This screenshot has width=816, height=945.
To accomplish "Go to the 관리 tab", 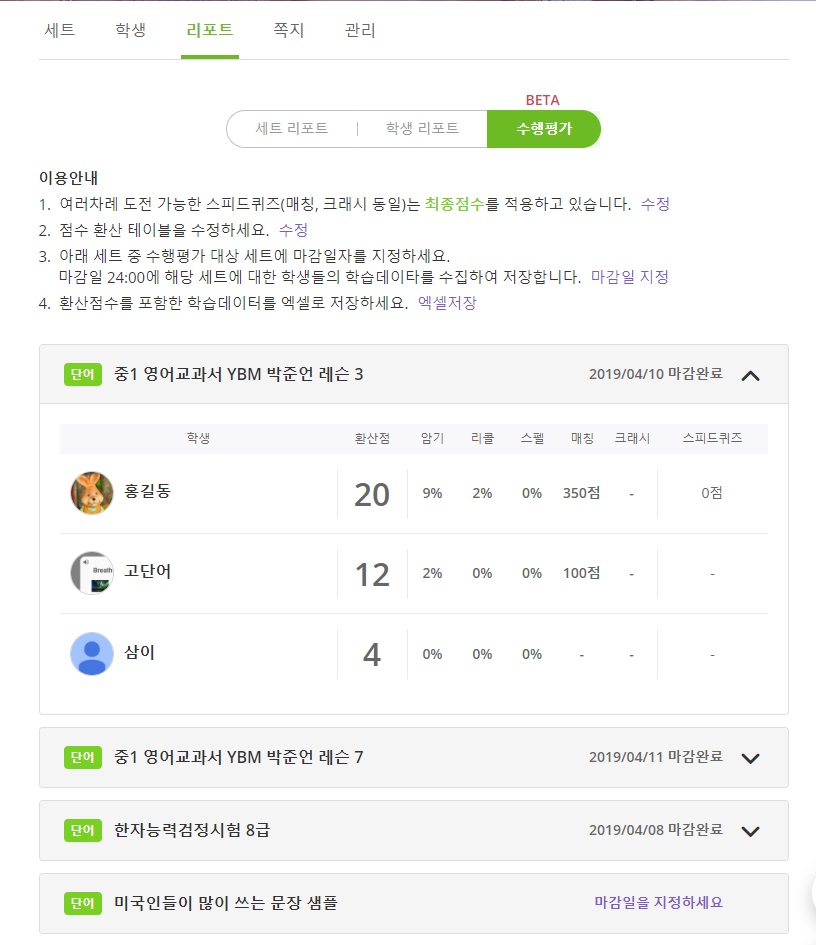I will pos(360,30).
